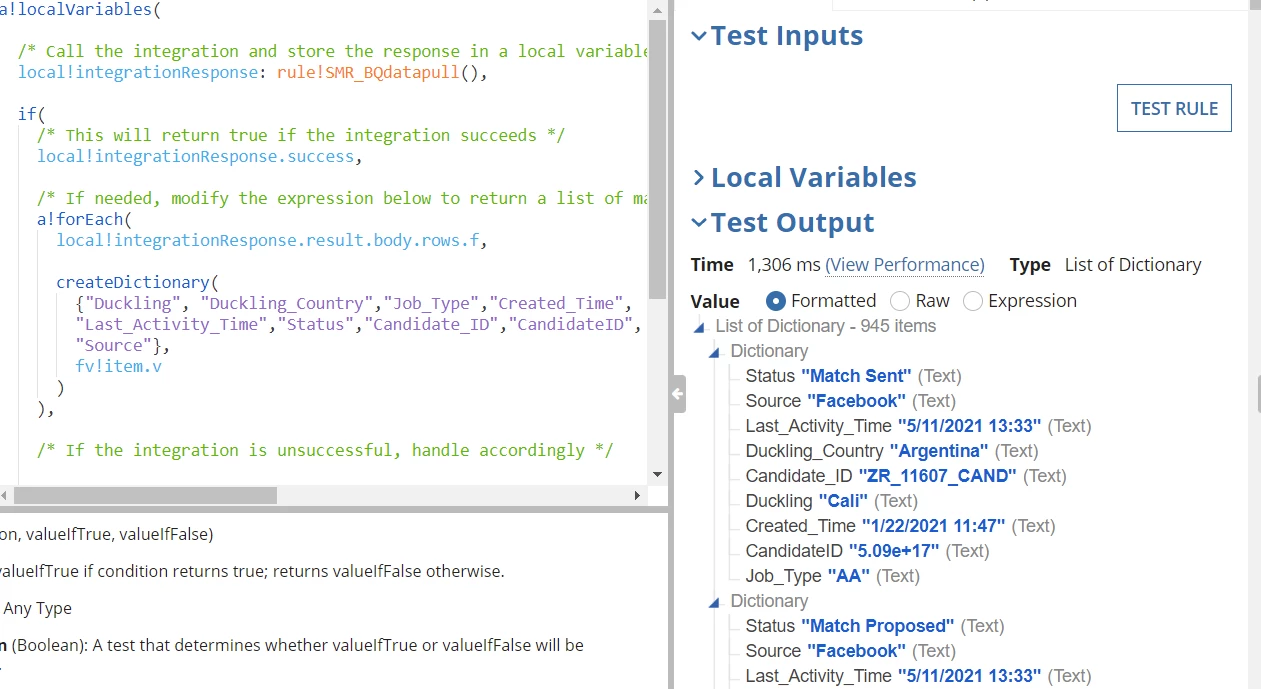Select the Job_Type "AA" row

pyautogui.click(x=832, y=576)
